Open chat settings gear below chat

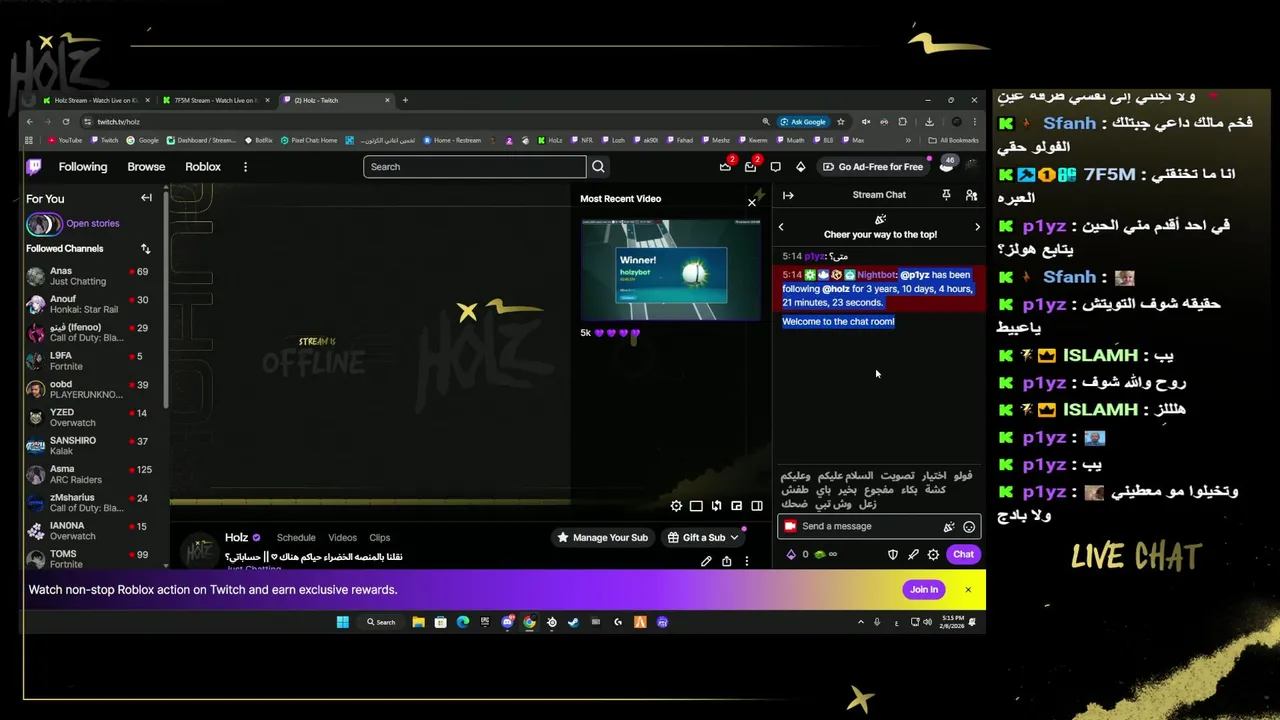click(x=933, y=554)
